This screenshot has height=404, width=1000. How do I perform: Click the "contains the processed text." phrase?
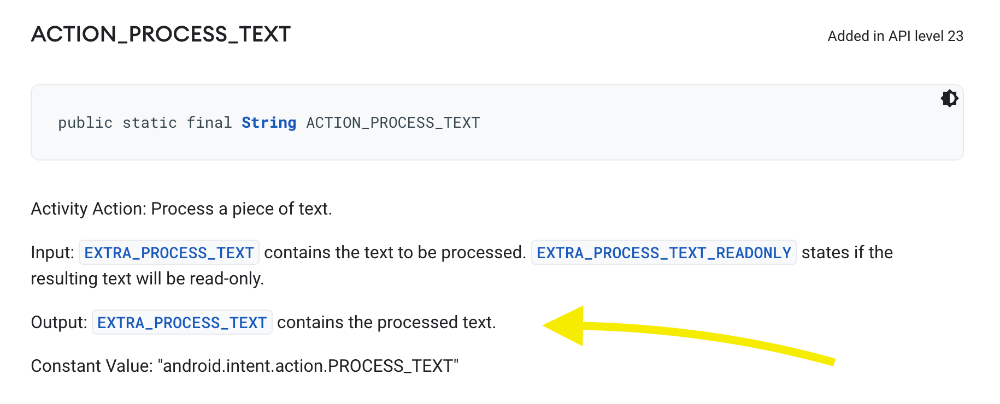click(386, 322)
